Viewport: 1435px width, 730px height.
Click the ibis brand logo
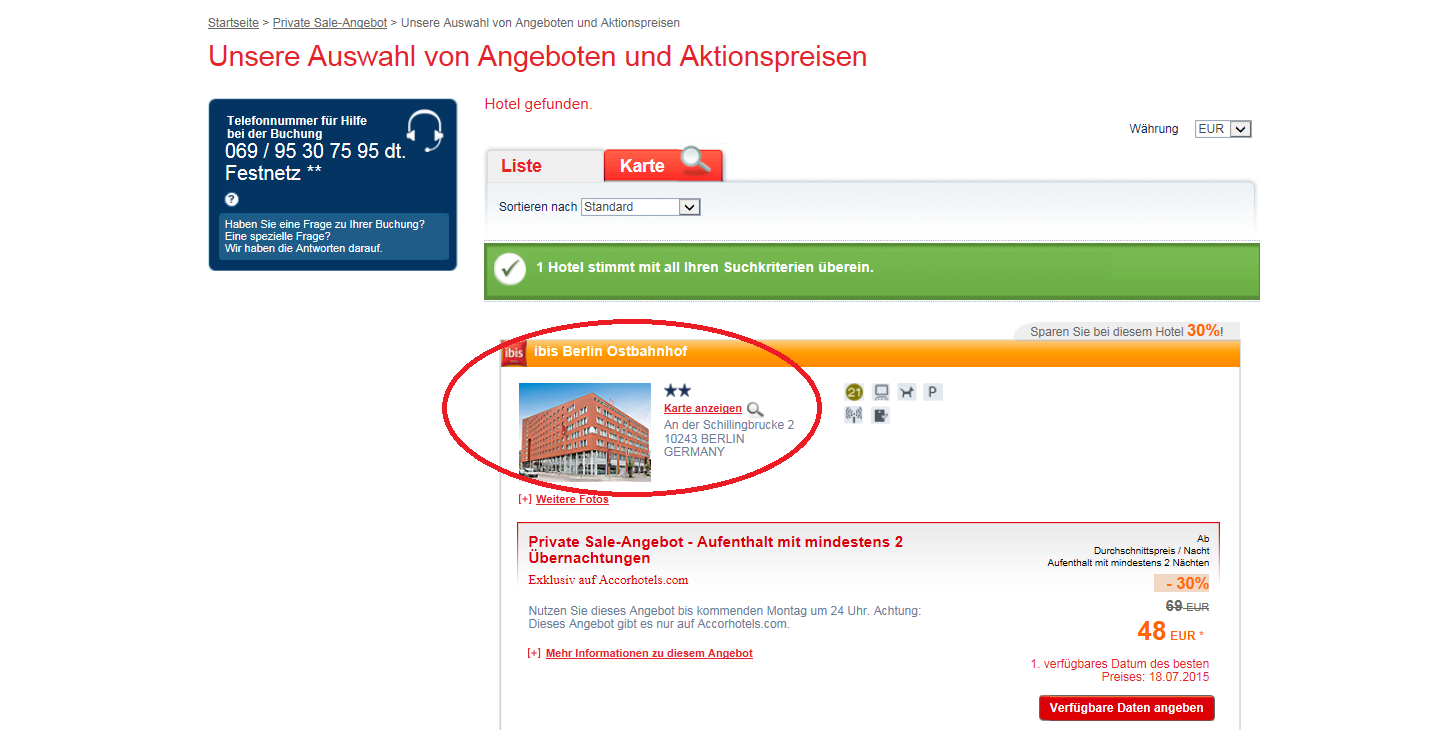(514, 353)
